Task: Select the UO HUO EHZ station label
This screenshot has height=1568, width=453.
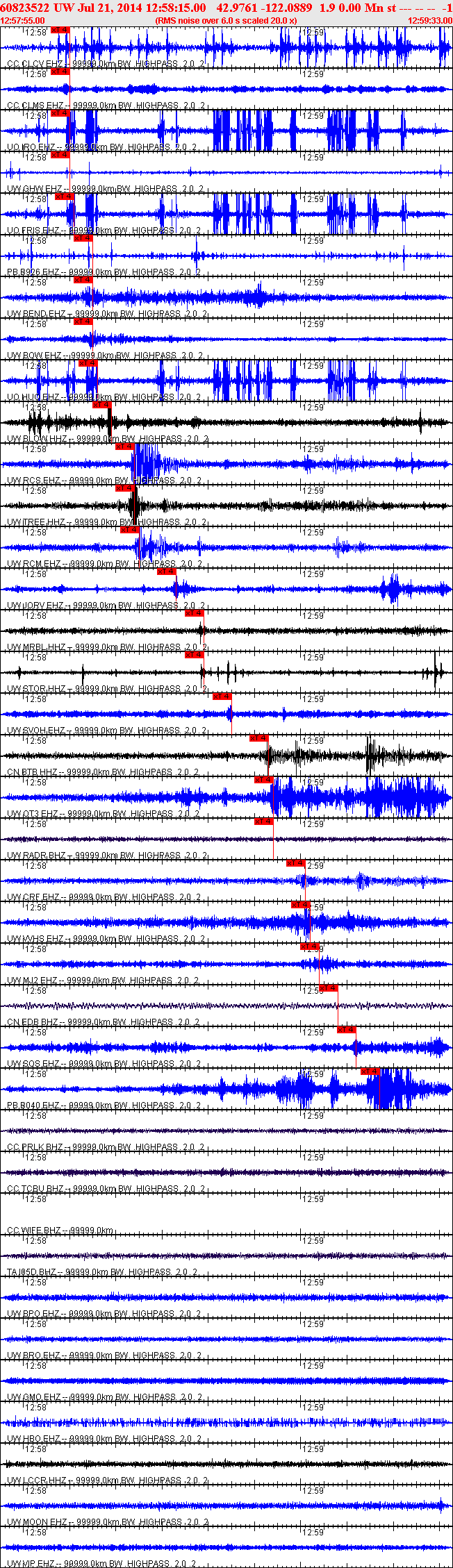Action: (x=33, y=397)
